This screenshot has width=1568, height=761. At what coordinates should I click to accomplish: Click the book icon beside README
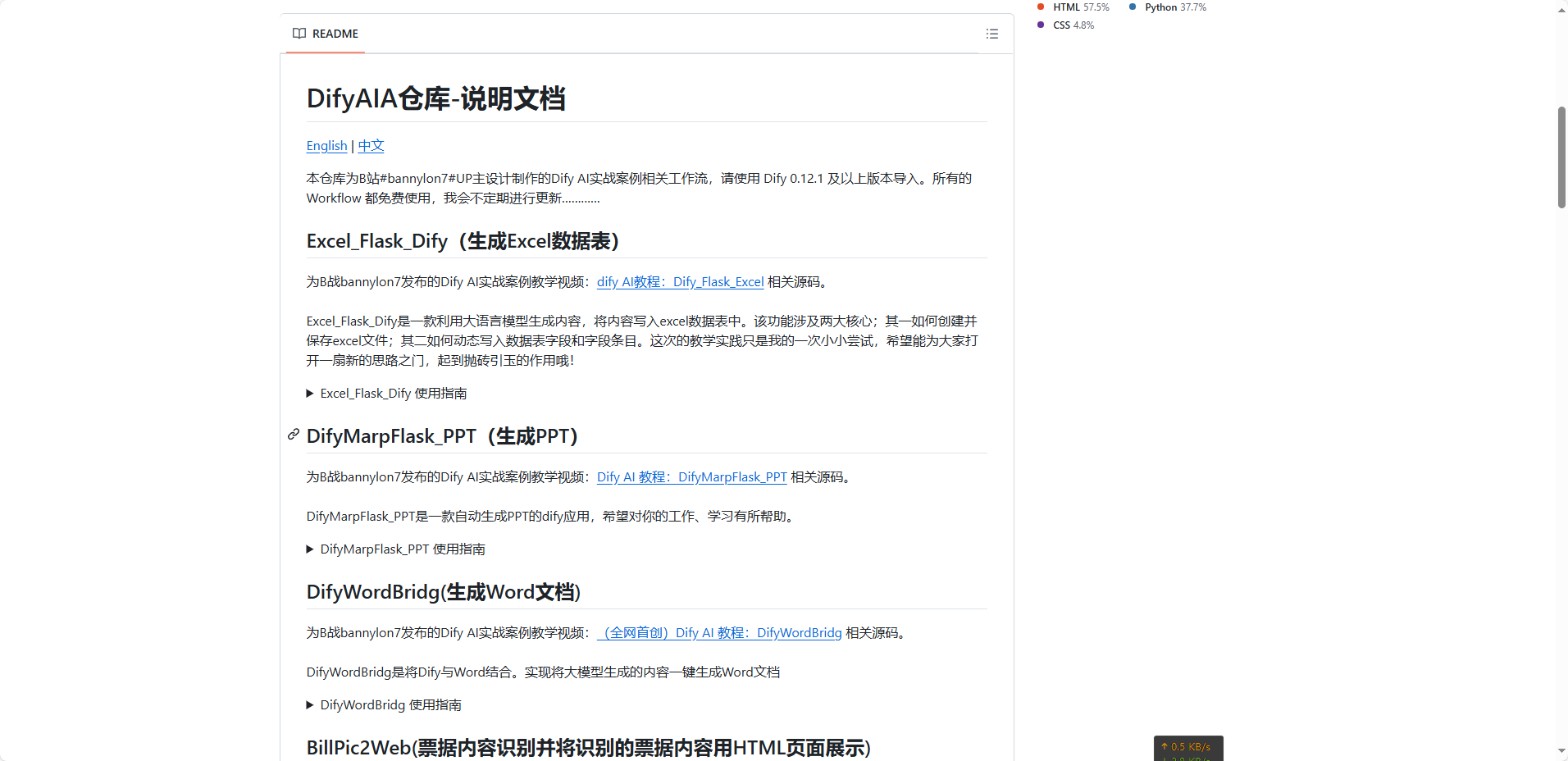coord(299,34)
